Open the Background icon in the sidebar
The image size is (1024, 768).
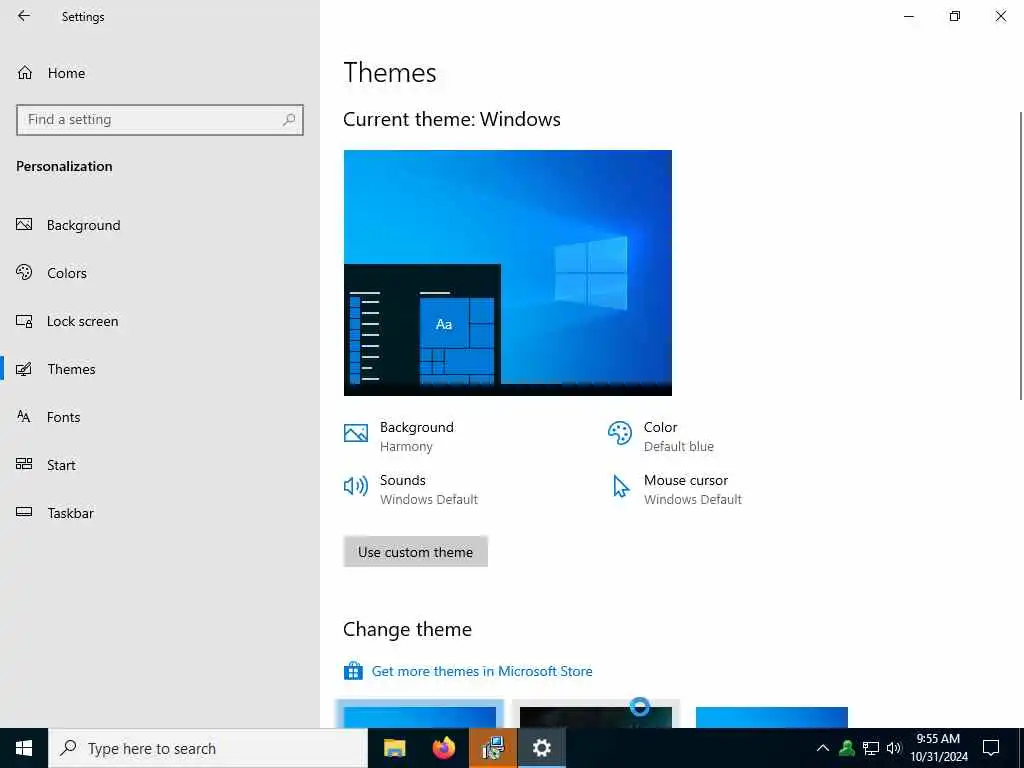click(24, 225)
